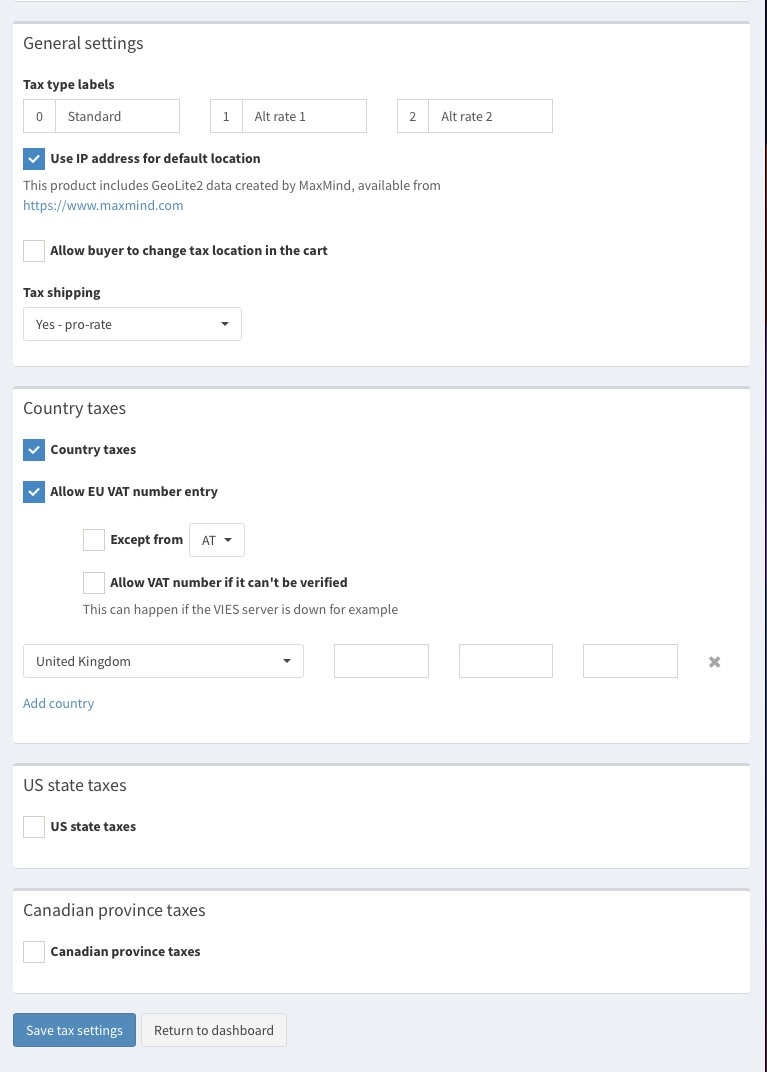
Task: Enable Canadian province taxes checkbox
Action: point(34,952)
